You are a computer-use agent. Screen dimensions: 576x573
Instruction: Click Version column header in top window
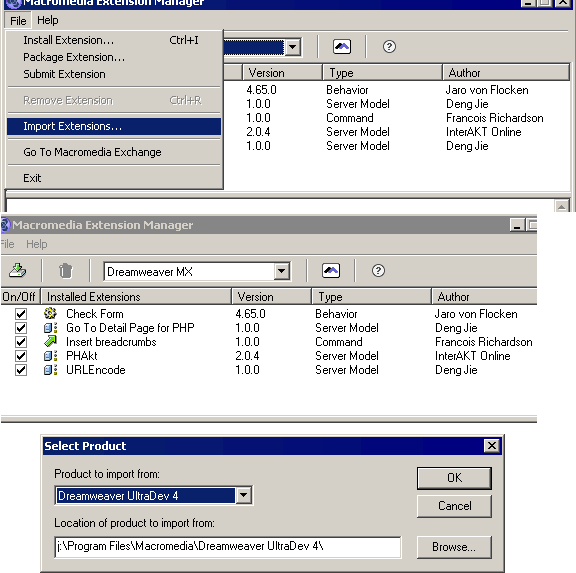pos(282,73)
